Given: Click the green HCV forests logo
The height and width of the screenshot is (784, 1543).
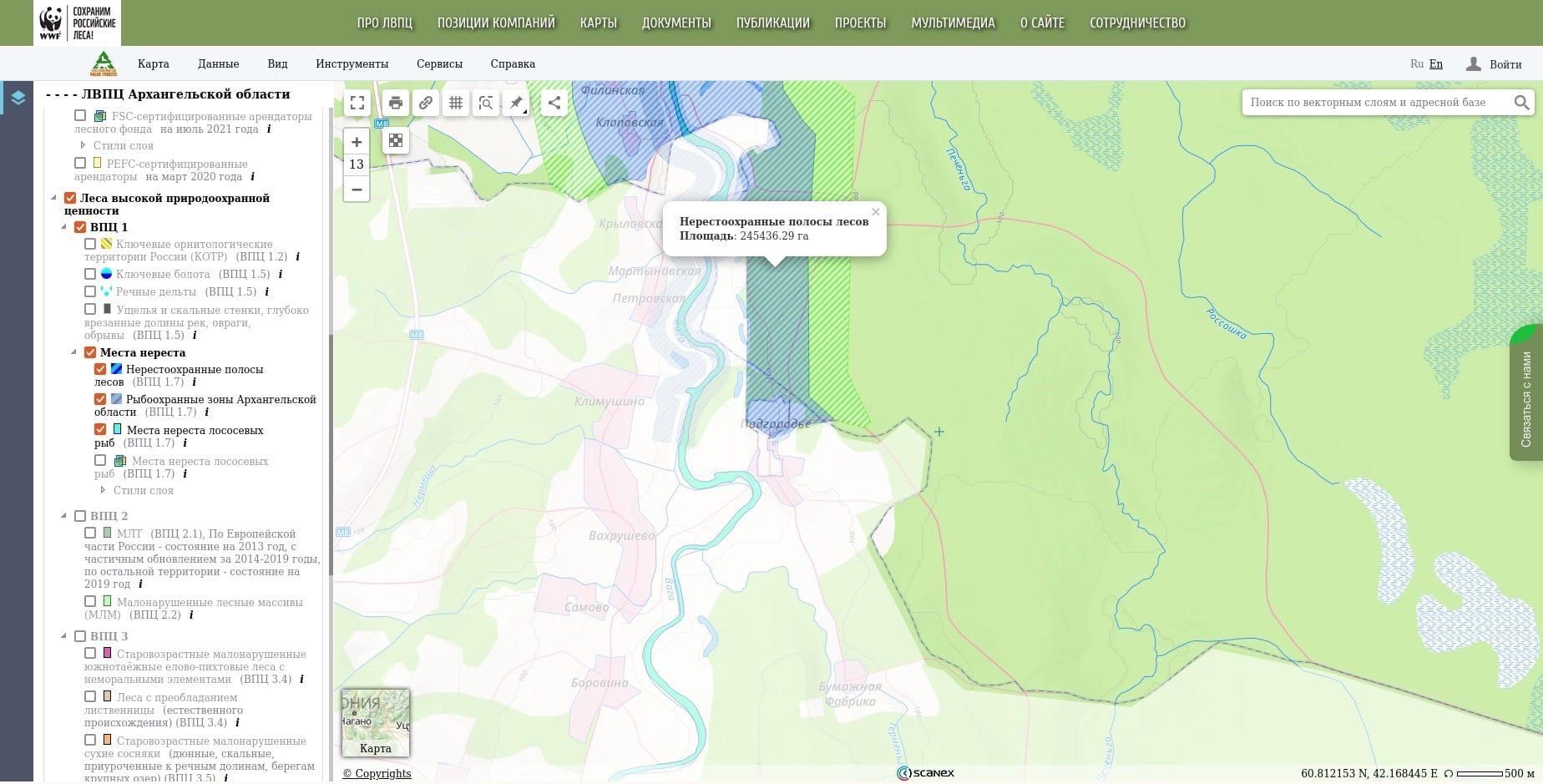Looking at the screenshot, I should pyautogui.click(x=104, y=63).
